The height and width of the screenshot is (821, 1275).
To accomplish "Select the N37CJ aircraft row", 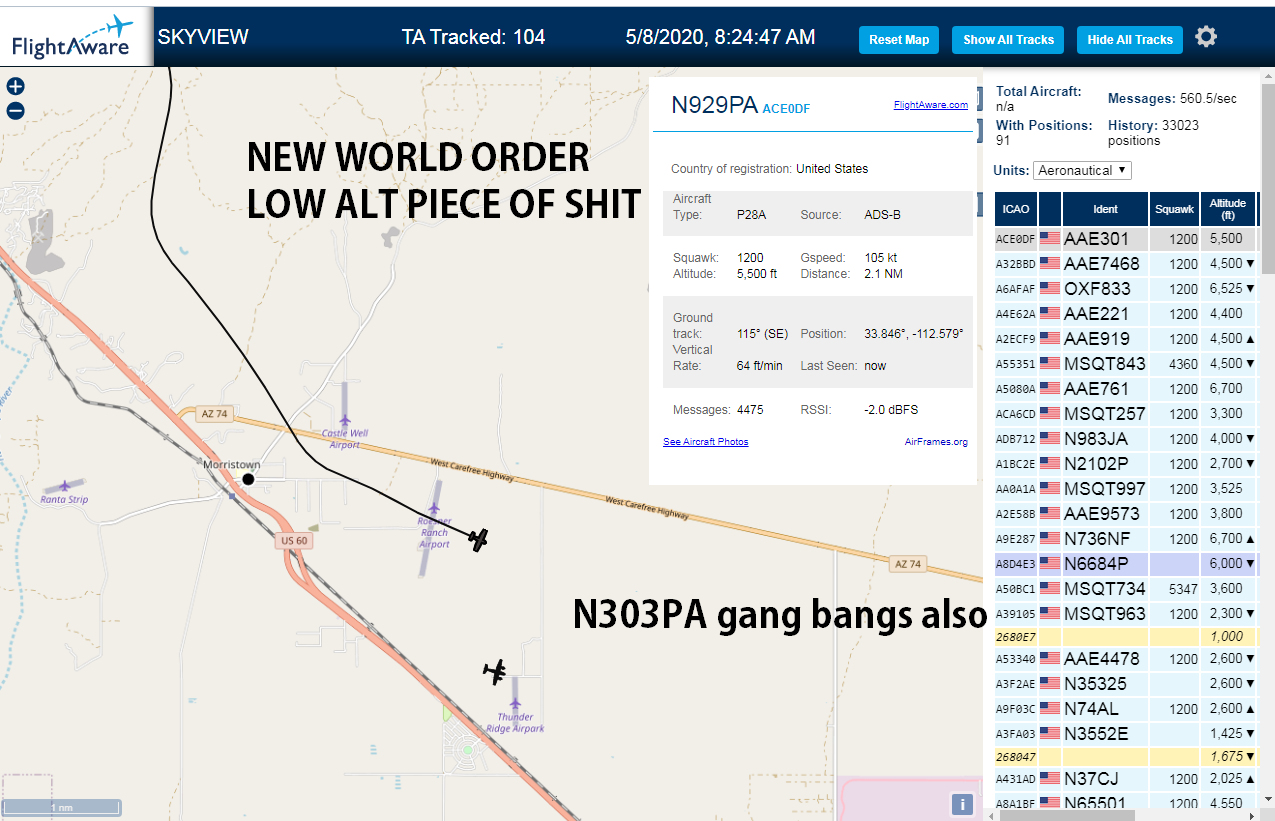I will coord(1125,779).
